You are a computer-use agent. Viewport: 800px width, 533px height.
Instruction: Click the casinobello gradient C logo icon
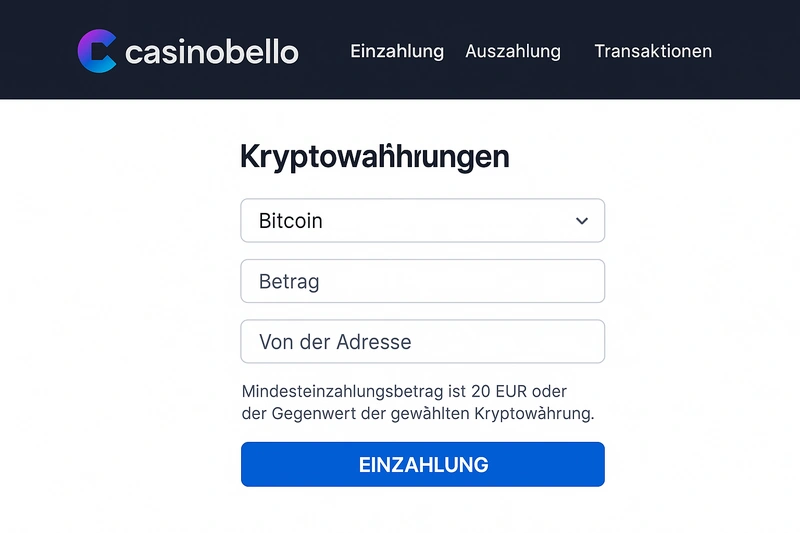[97, 51]
